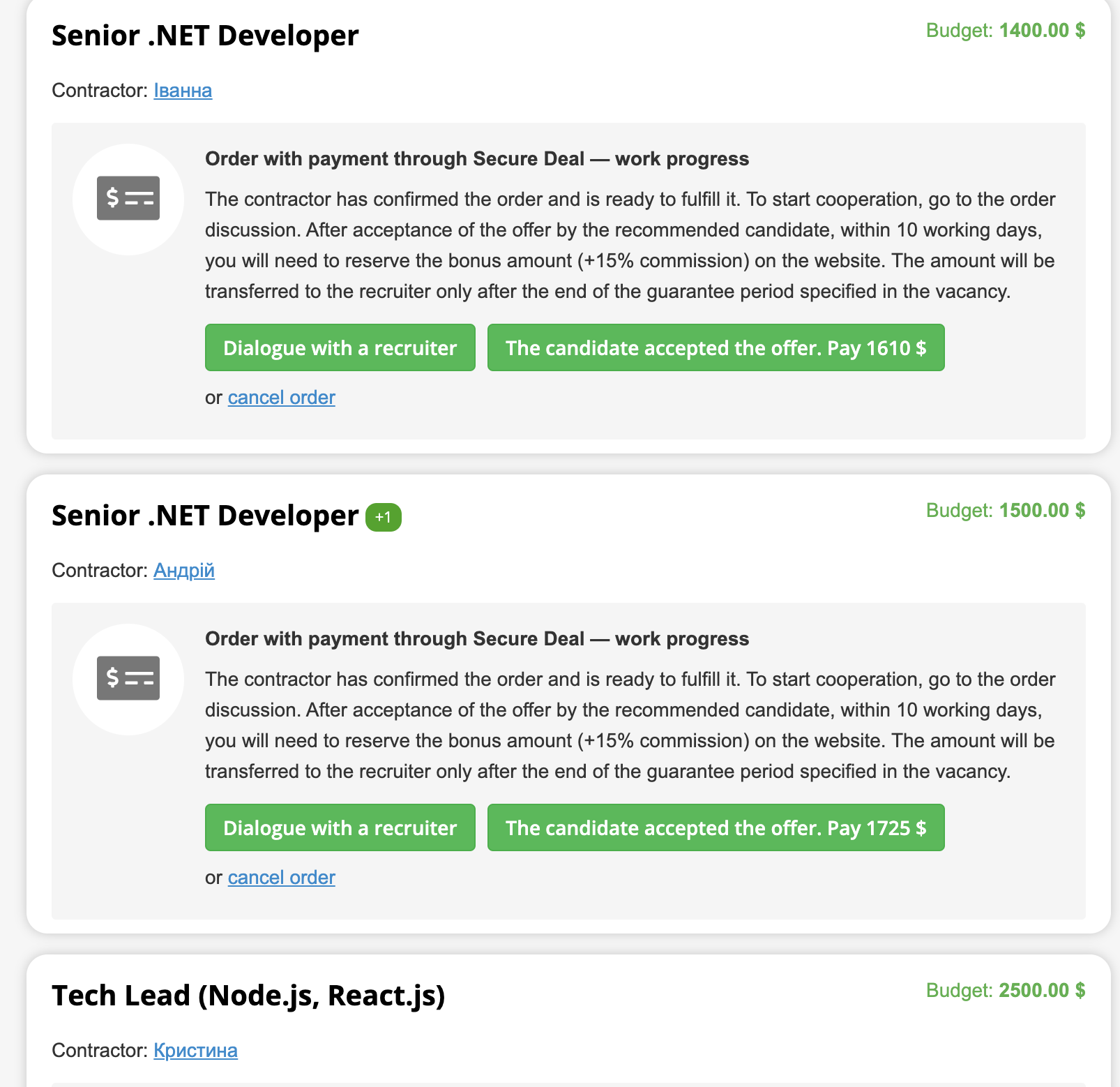Screen dimensions: 1120x1087
Task: Click the Budget 2500.00 $ label
Action: coord(1006,991)
